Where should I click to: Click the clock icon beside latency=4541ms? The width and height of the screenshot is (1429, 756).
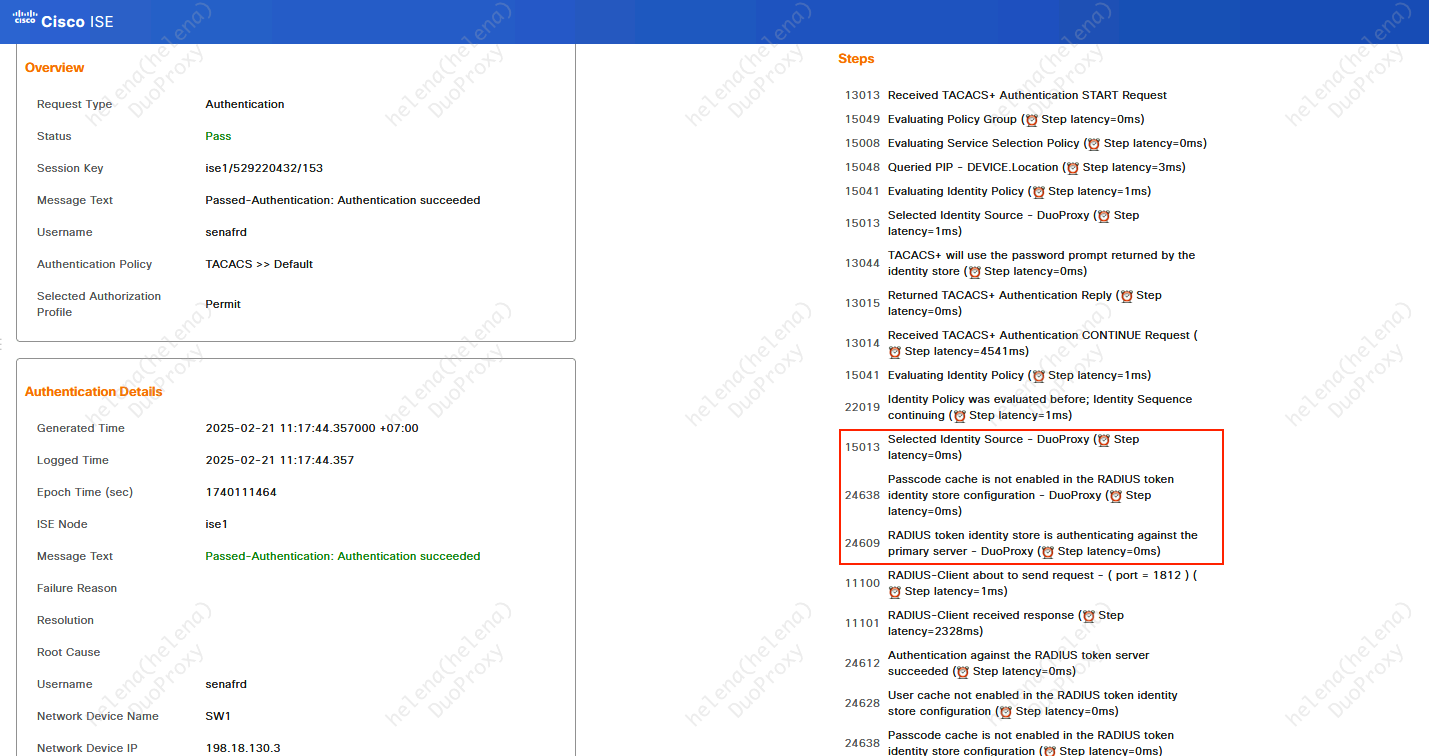click(895, 352)
